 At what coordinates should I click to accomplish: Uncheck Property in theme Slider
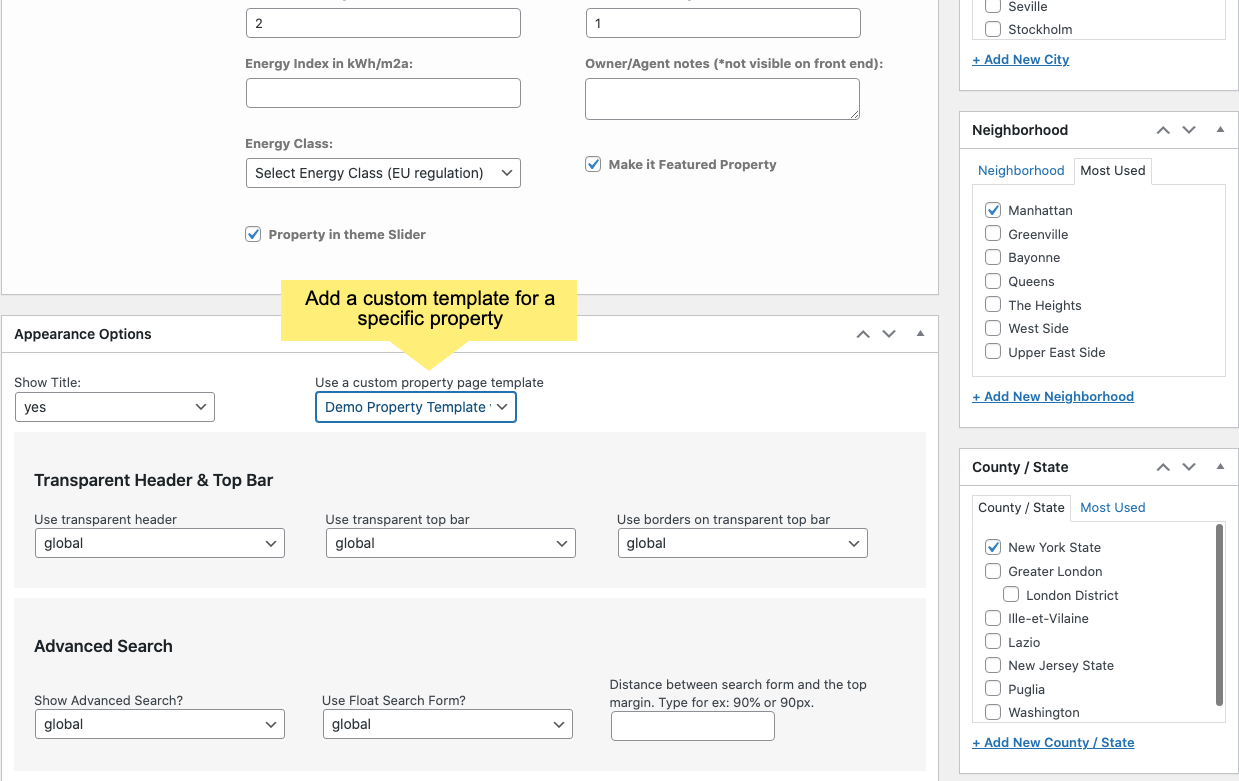(x=253, y=234)
